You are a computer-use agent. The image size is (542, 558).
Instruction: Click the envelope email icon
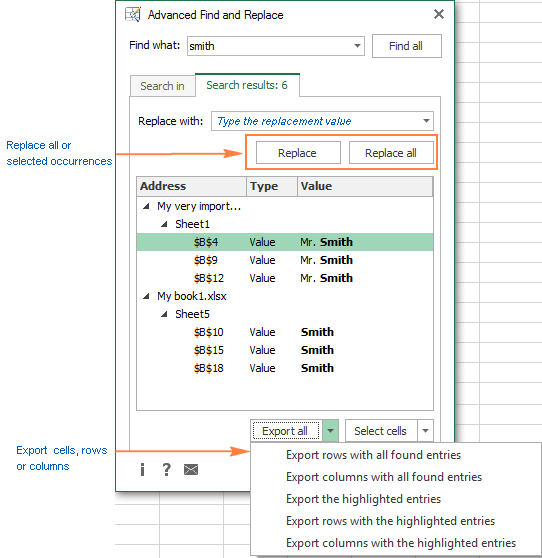(191, 470)
